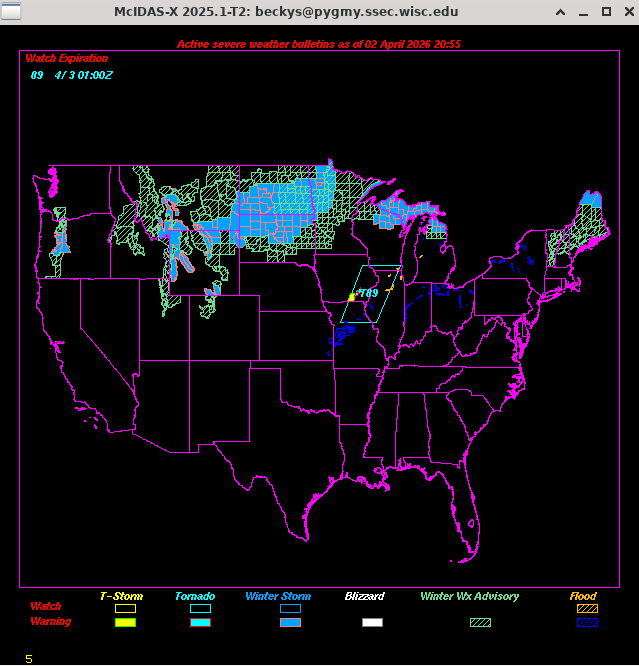The height and width of the screenshot is (666, 639).
Task: Pick the blue Winter Storm Warning legend box
Action: point(290,622)
